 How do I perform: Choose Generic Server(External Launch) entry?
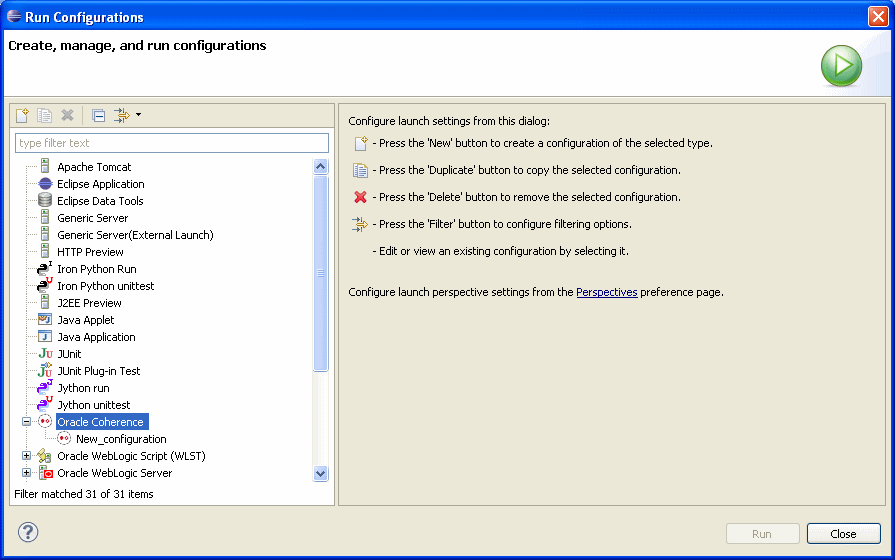pos(135,235)
